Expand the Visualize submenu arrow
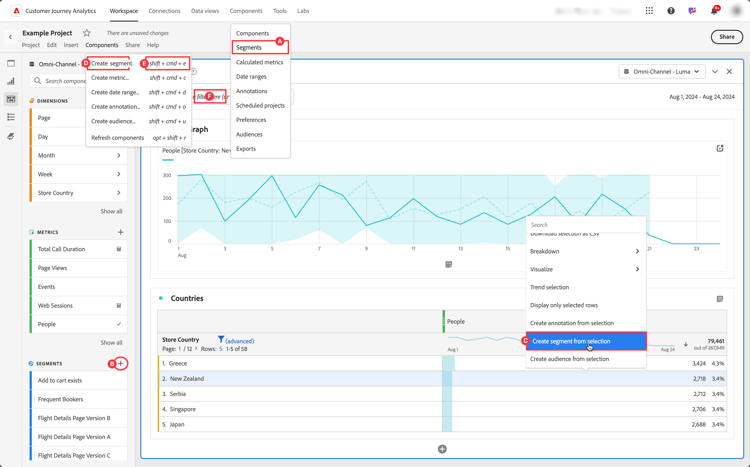Viewport: 750px width, 467px height. click(x=637, y=269)
